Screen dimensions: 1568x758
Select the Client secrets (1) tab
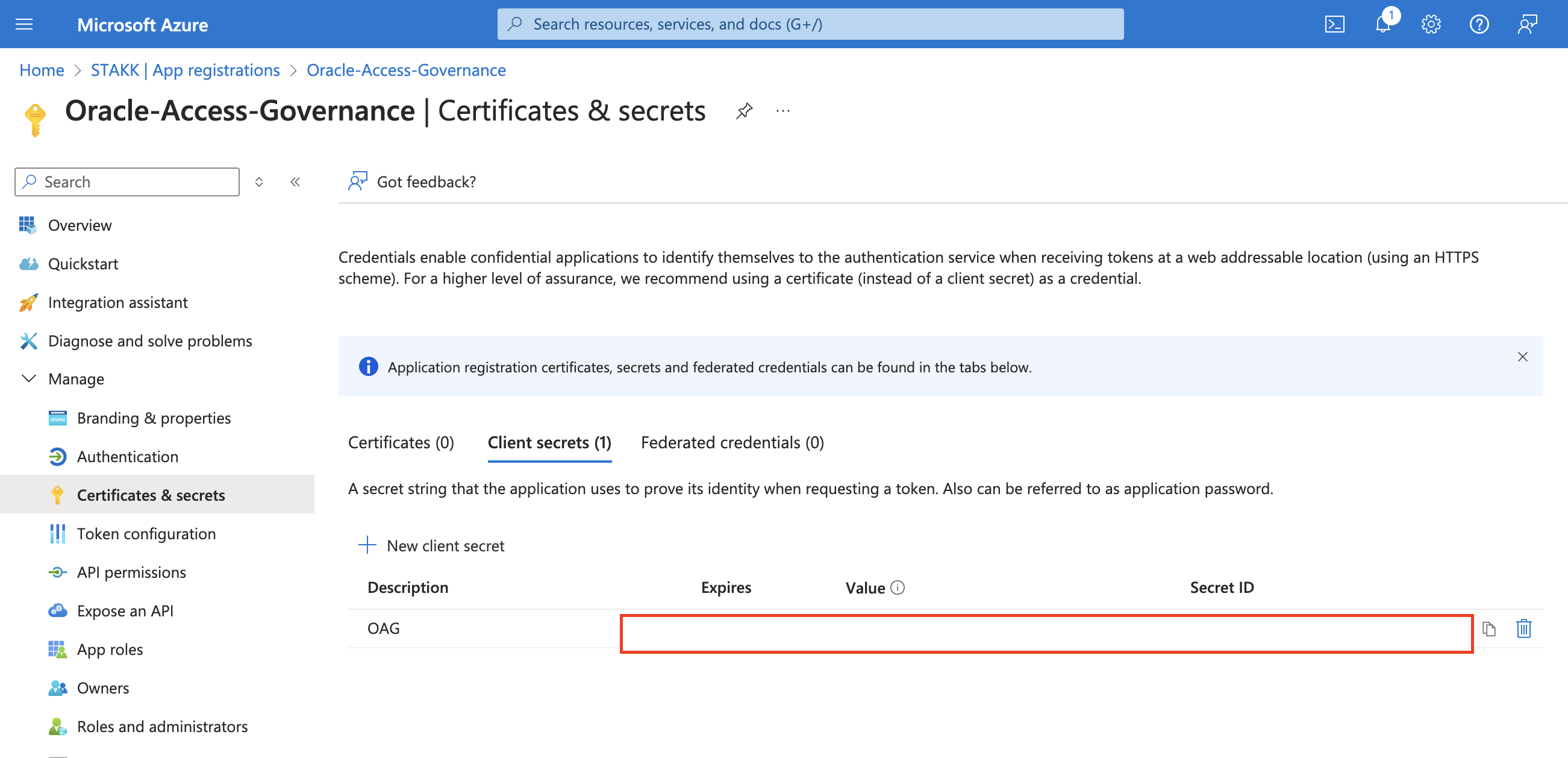point(549,443)
